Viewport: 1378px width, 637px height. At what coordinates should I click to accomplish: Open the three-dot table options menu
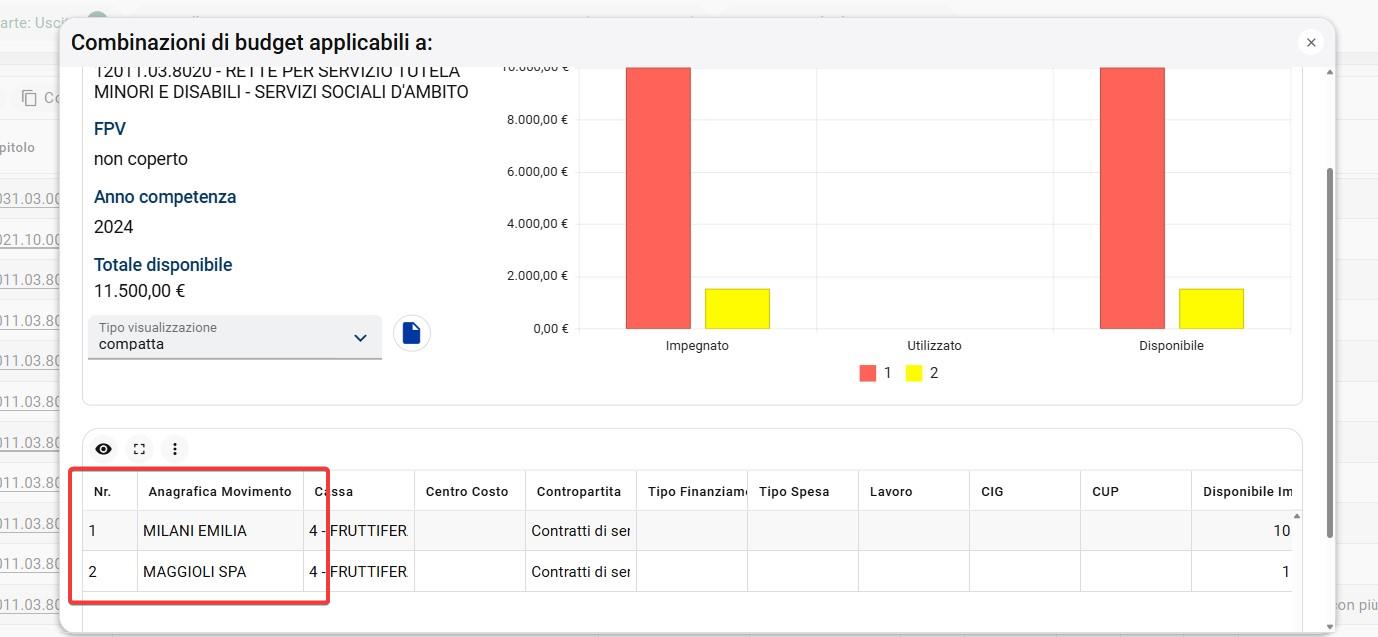click(x=175, y=449)
